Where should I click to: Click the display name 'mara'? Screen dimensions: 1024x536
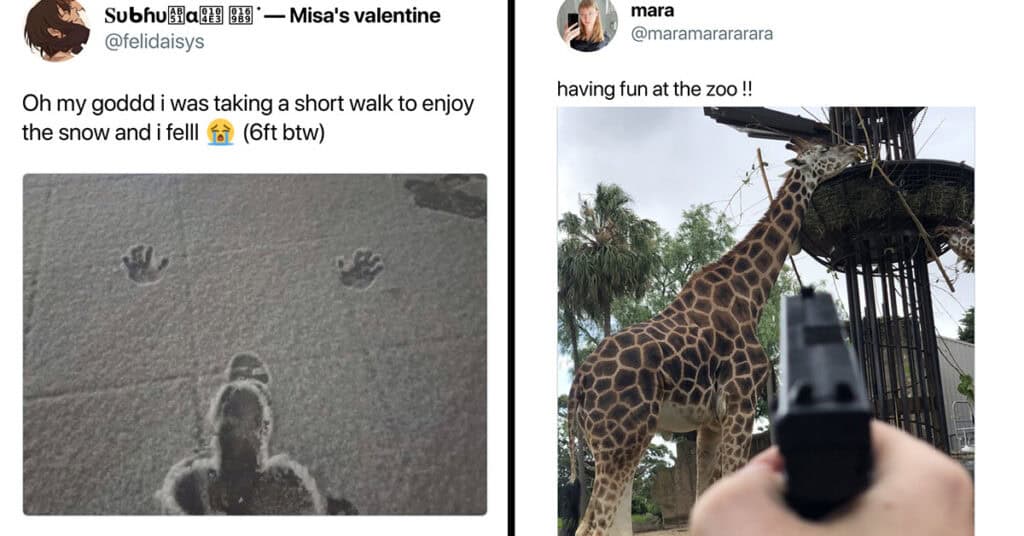click(652, 10)
